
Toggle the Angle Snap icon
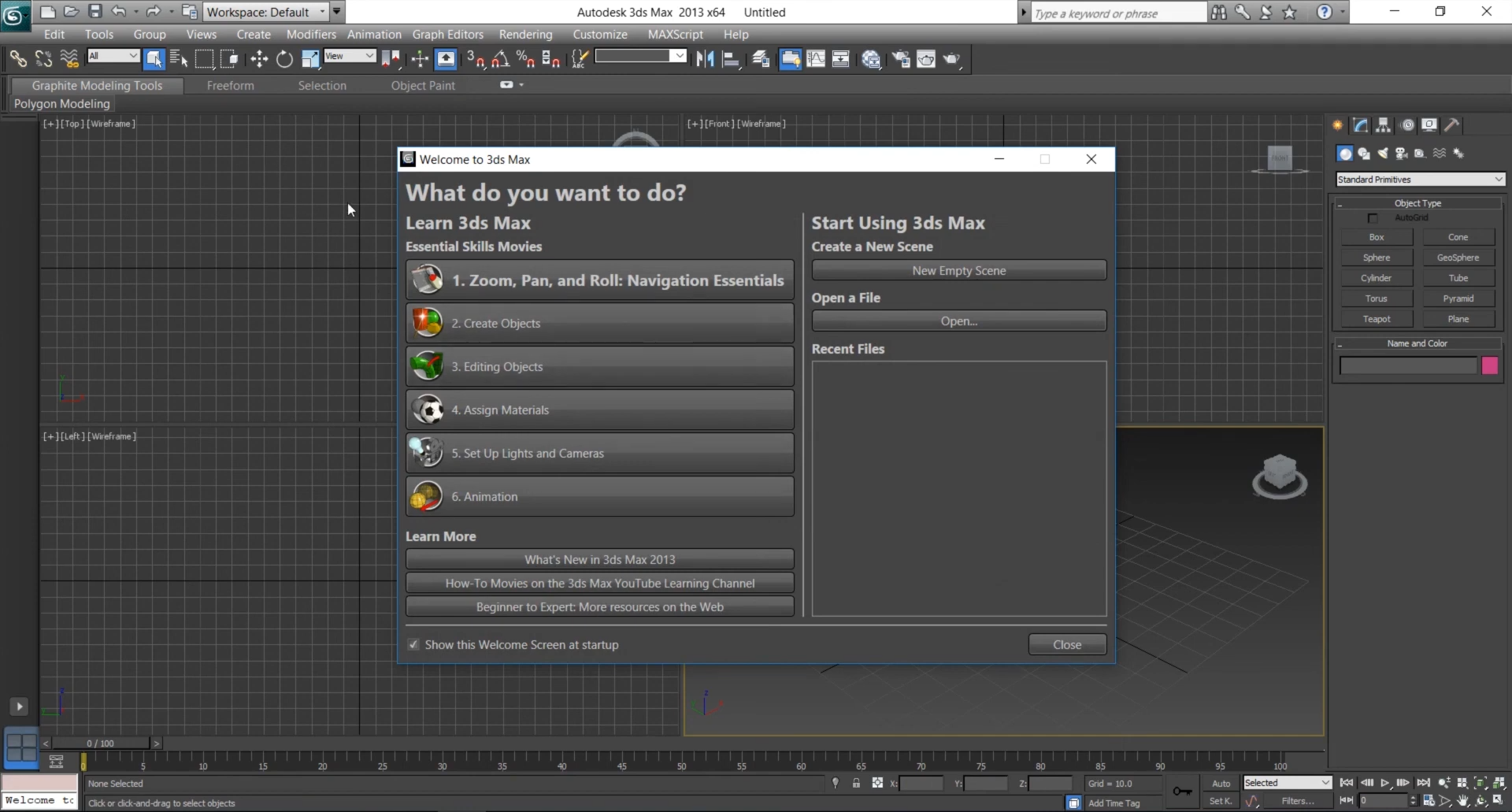[x=500, y=59]
